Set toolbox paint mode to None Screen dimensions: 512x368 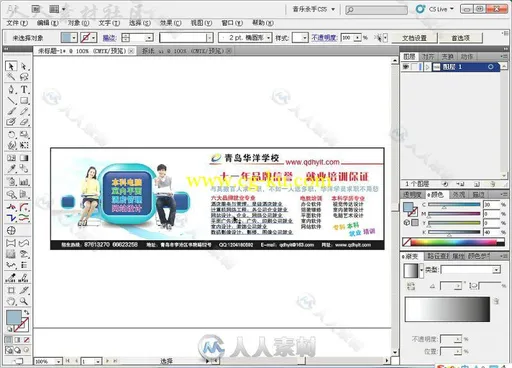[x=26, y=340]
